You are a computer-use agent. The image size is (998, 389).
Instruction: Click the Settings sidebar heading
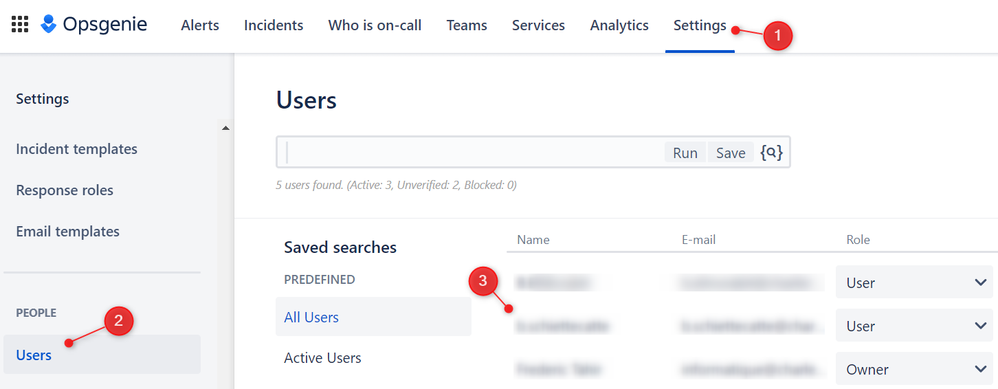(x=43, y=99)
